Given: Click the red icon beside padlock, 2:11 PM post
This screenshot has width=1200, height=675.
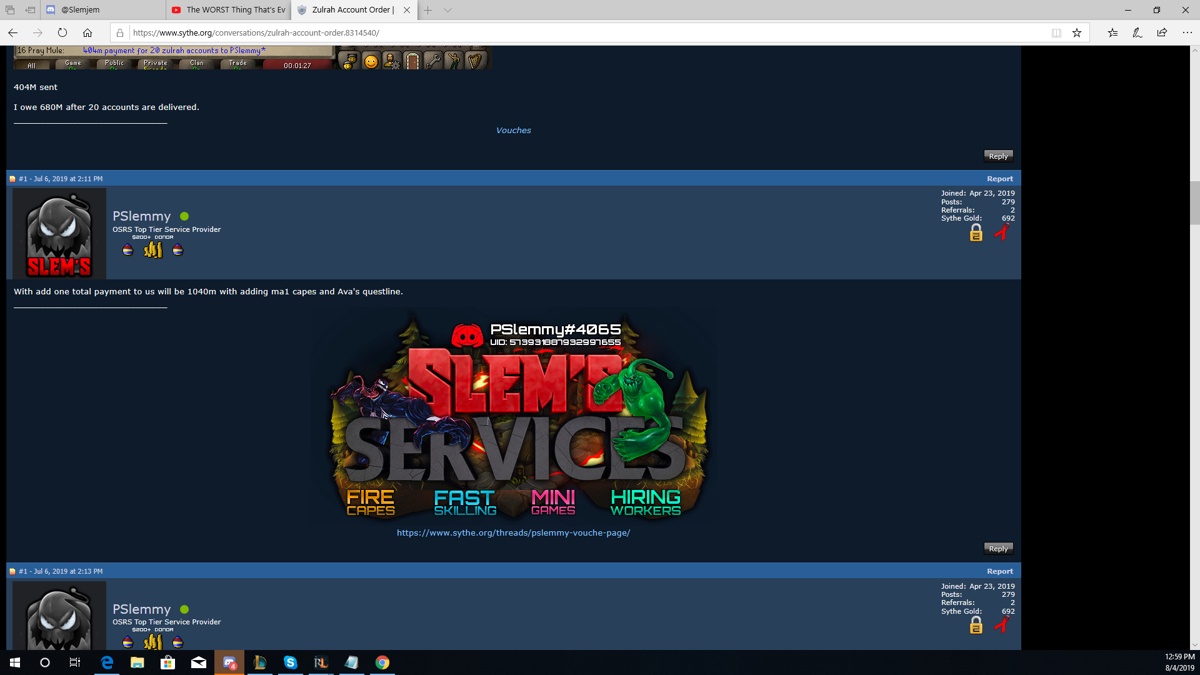Looking at the screenshot, I should (x=1002, y=233).
